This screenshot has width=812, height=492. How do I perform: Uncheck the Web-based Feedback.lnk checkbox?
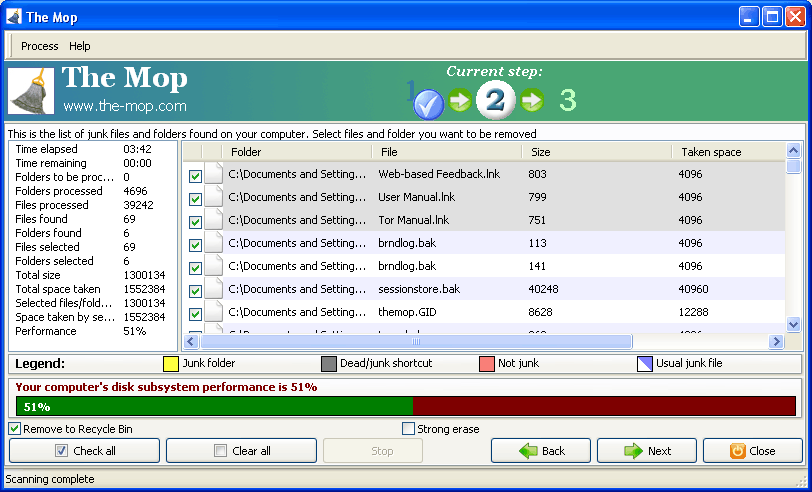coord(195,176)
